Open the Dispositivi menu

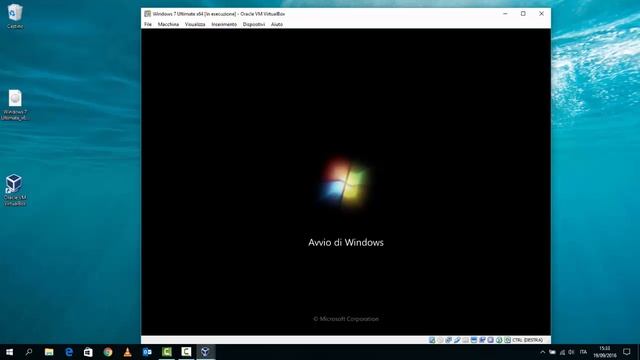click(x=253, y=24)
